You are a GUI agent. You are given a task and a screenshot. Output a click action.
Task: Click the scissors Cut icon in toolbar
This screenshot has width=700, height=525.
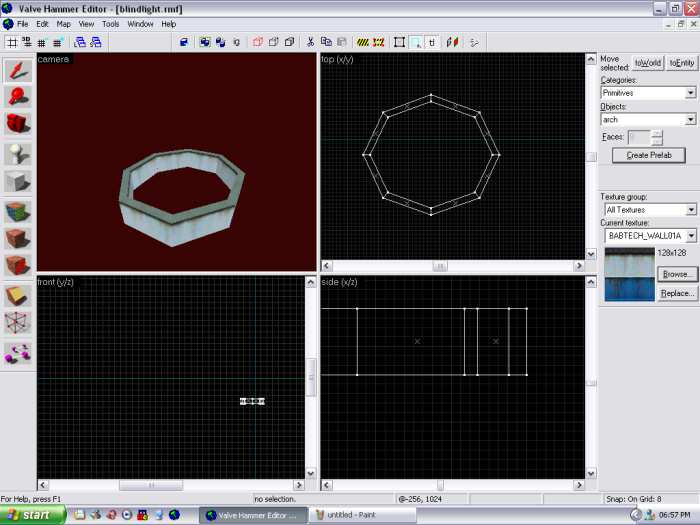(311, 42)
